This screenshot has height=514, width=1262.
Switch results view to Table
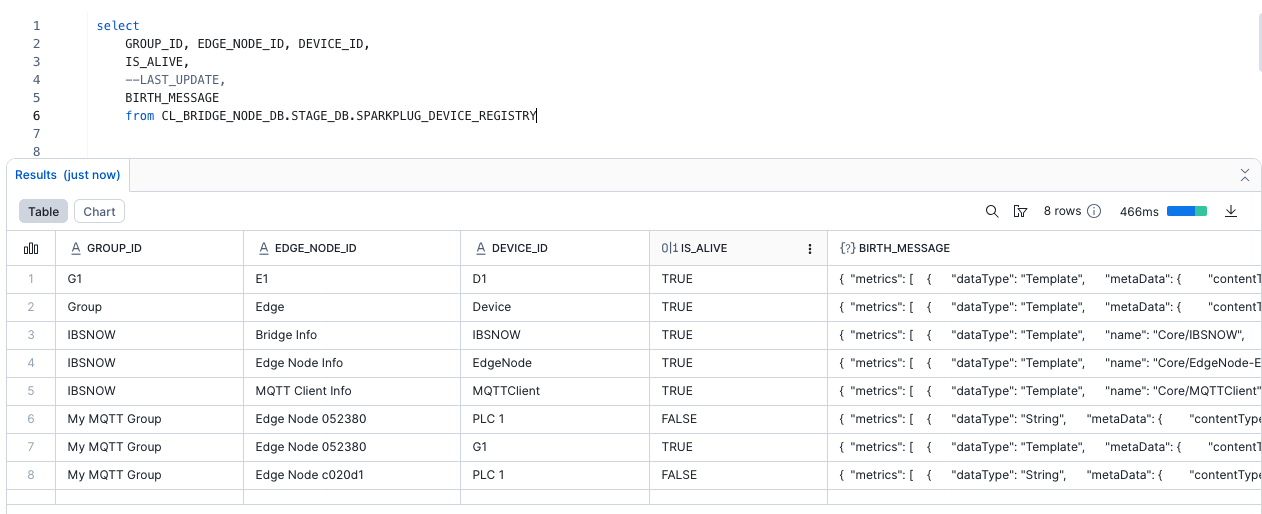(x=43, y=211)
